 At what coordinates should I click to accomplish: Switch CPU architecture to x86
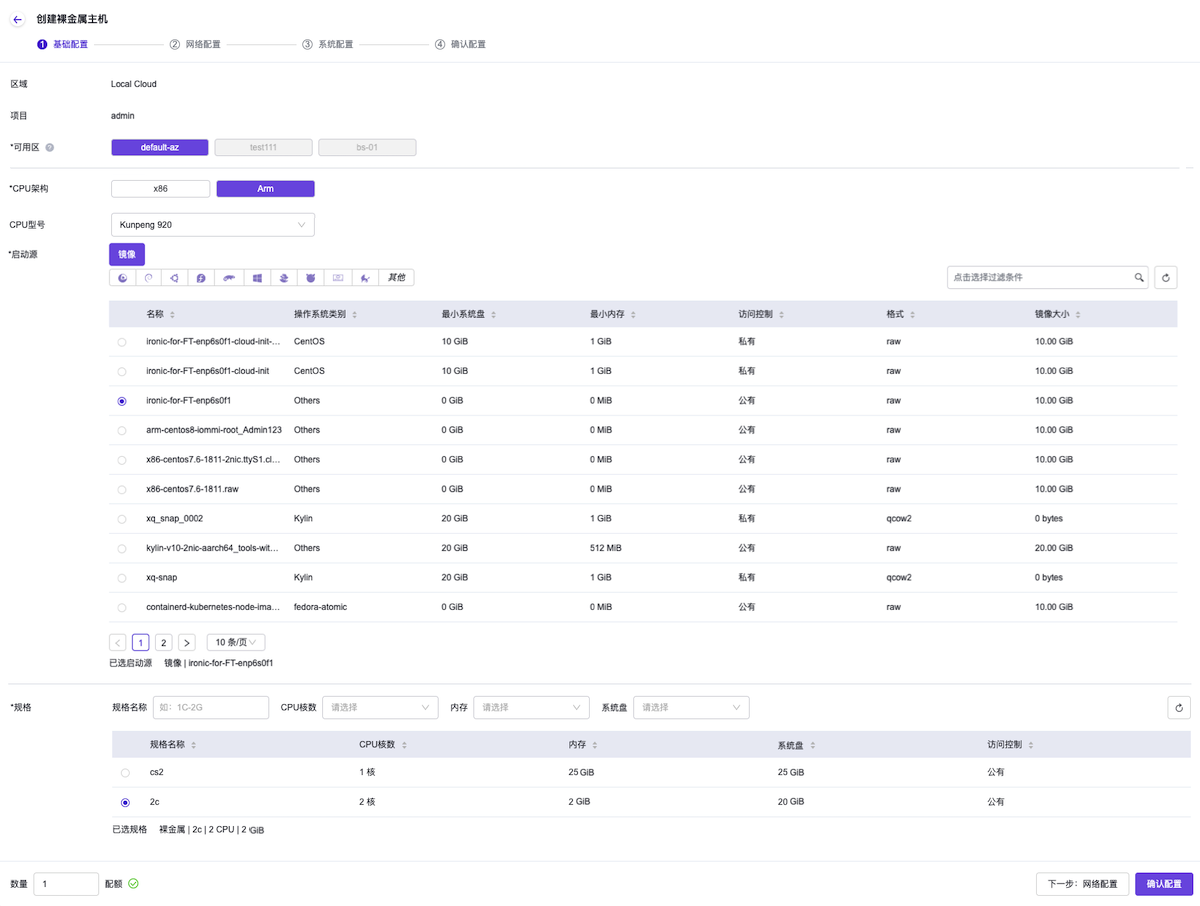pos(160,188)
